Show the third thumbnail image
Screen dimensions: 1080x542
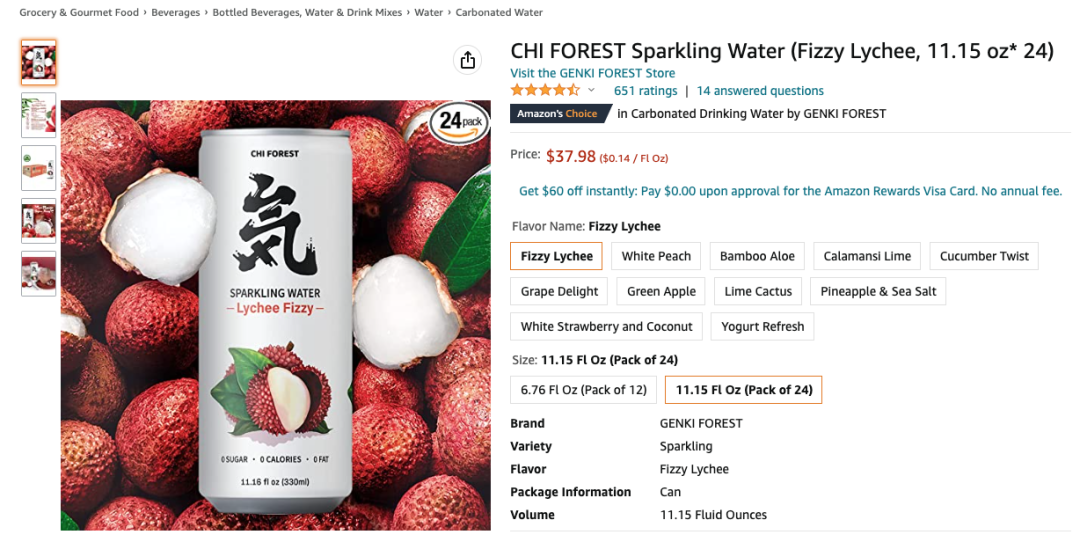(39, 168)
